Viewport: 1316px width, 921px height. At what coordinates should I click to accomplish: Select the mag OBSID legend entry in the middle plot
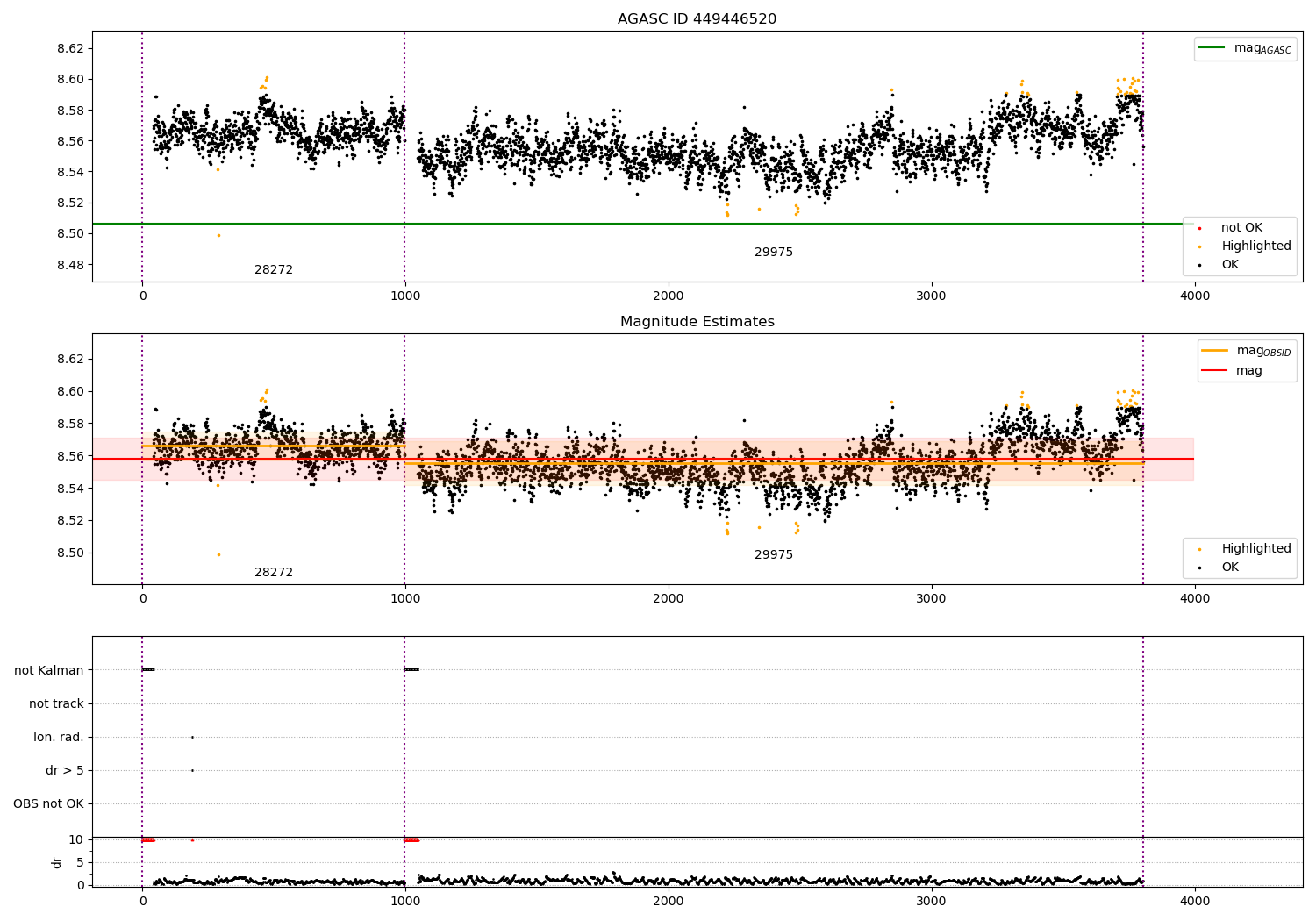(1247, 351)
